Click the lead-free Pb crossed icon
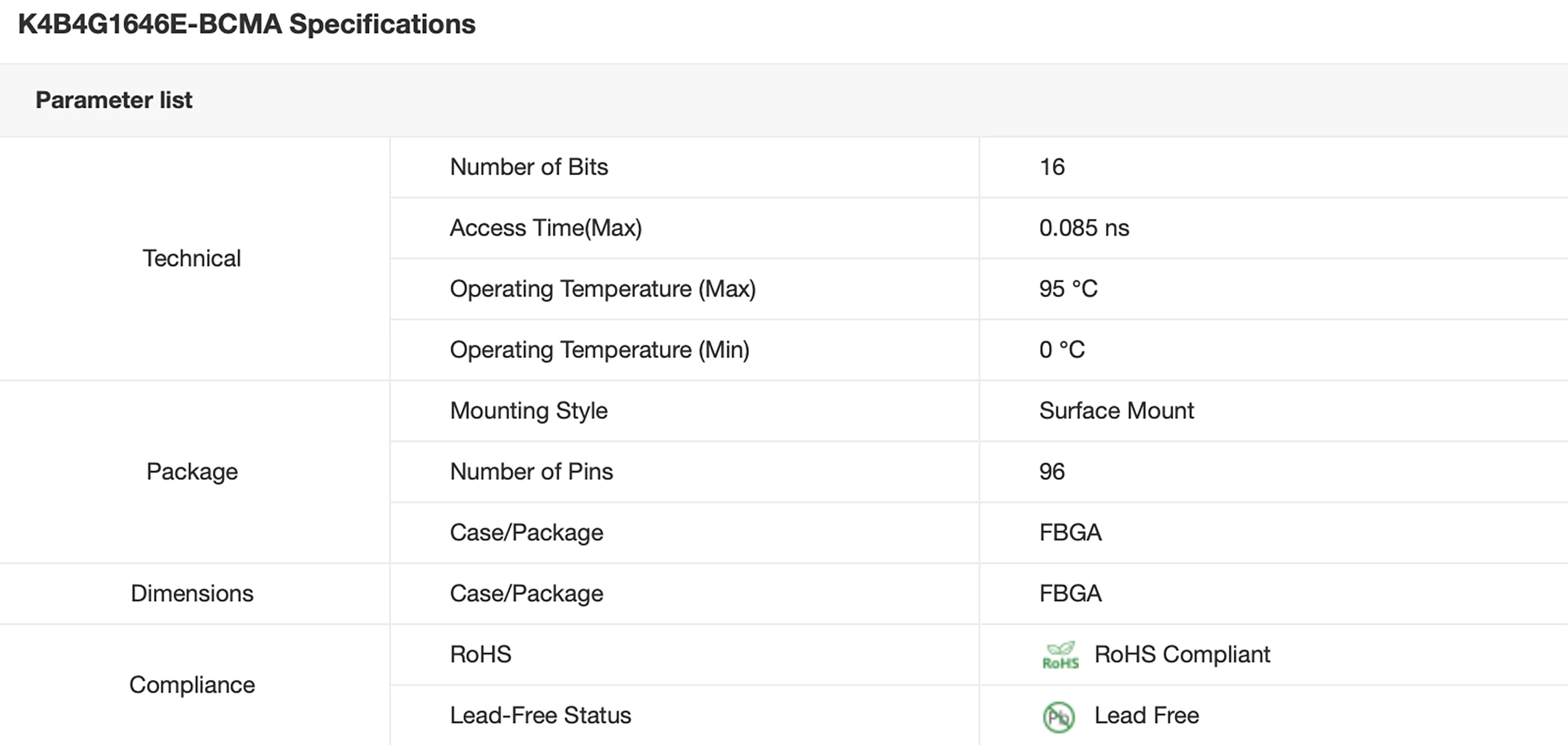 click(1059, 716)
